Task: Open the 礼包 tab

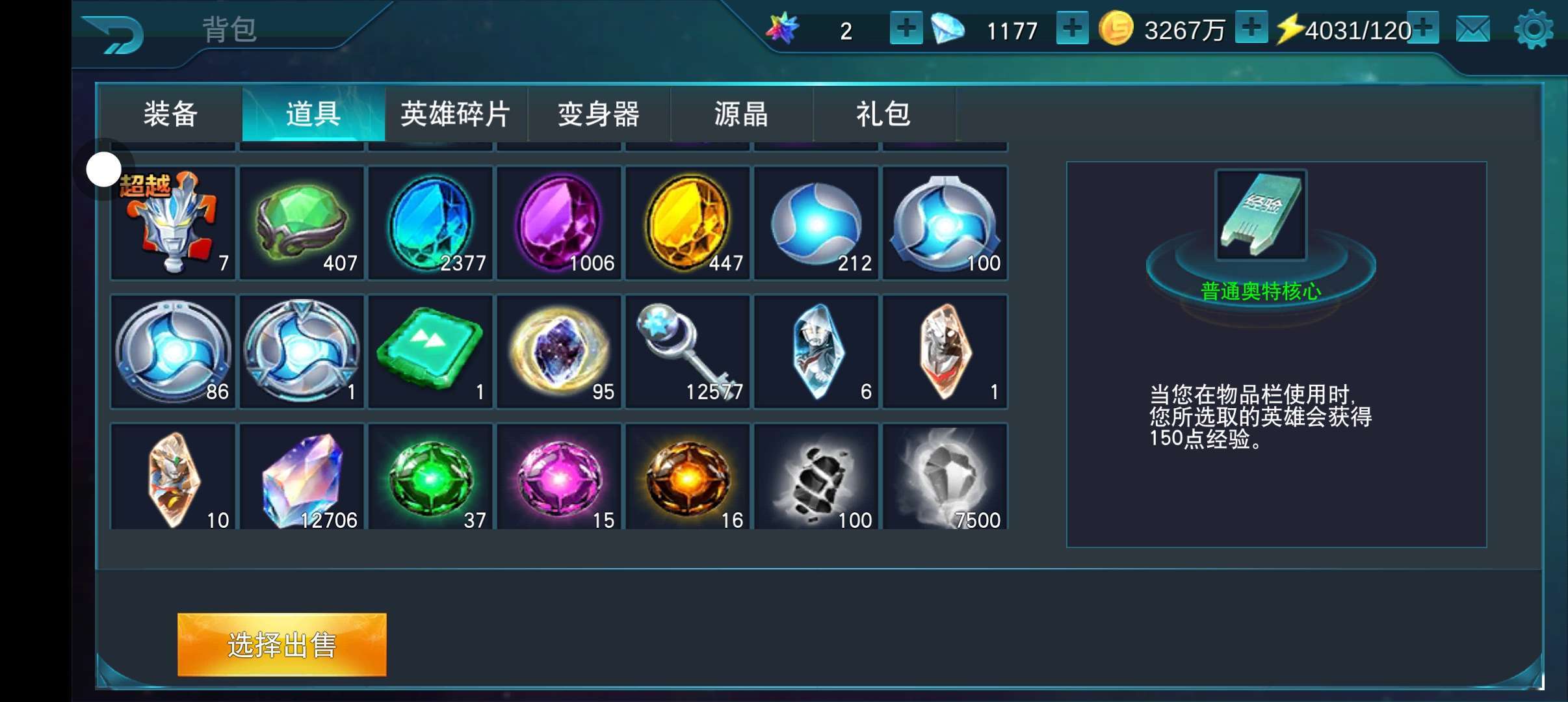Action: point(884,114)
